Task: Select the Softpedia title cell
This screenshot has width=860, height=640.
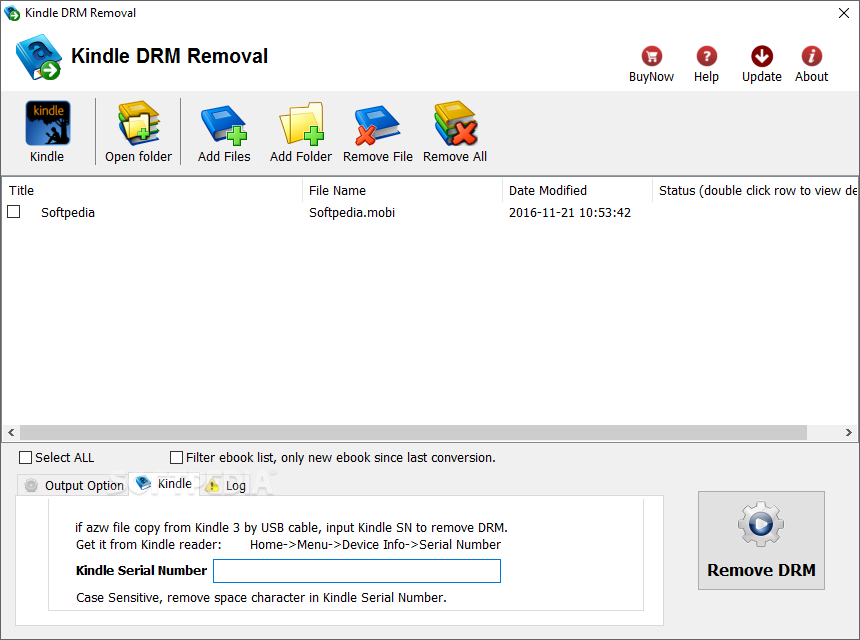Action: (68, 213)
